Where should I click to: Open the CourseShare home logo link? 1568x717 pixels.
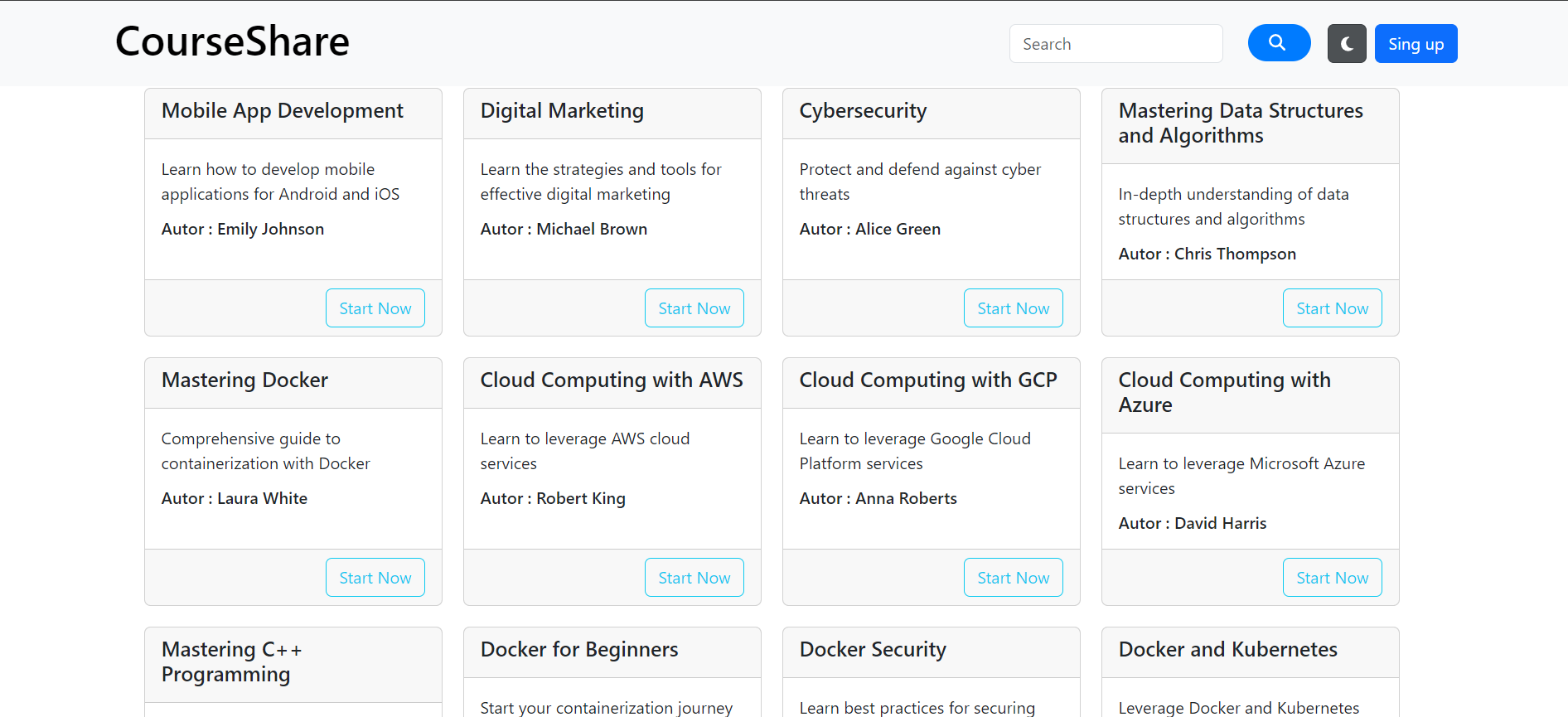coord(232,41)
